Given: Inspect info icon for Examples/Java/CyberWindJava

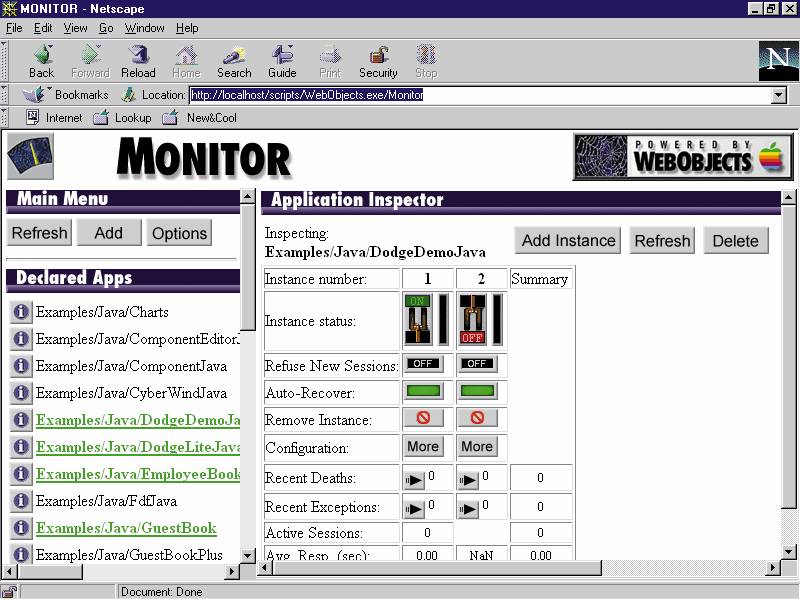Looking at the screenshot, I should point(20,393).
